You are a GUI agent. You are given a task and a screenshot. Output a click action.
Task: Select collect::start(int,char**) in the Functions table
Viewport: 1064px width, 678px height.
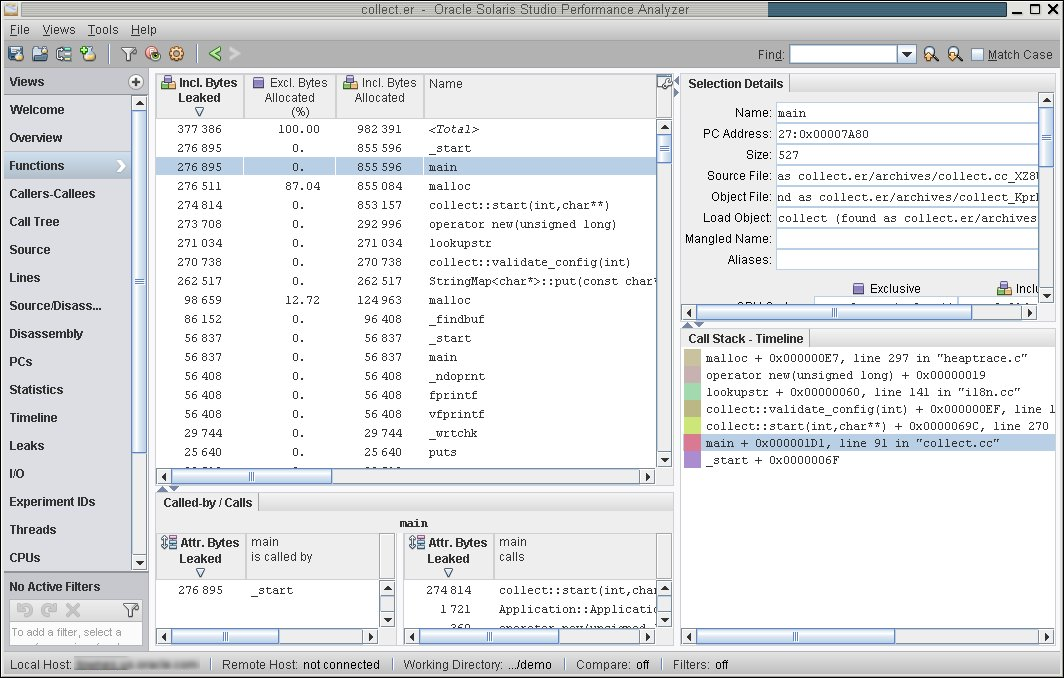tap(406, 205)
